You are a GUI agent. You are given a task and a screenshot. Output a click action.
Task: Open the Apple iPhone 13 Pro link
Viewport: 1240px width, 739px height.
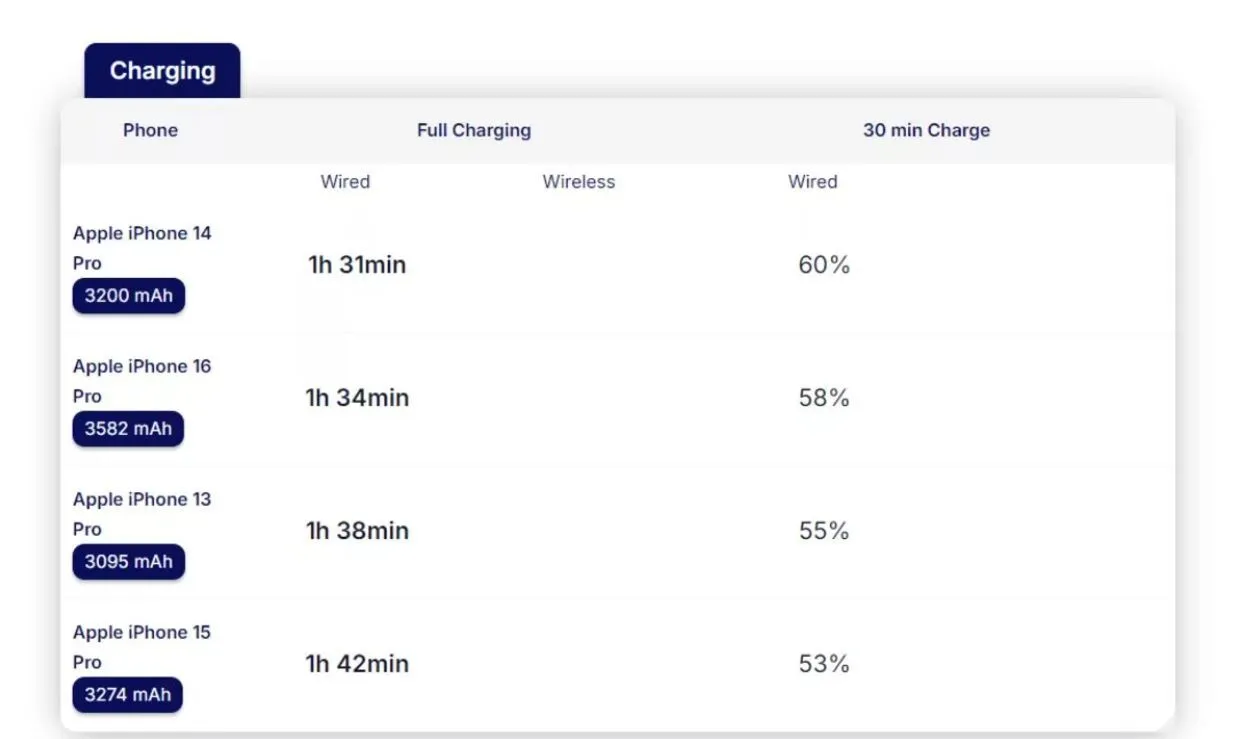141,513
